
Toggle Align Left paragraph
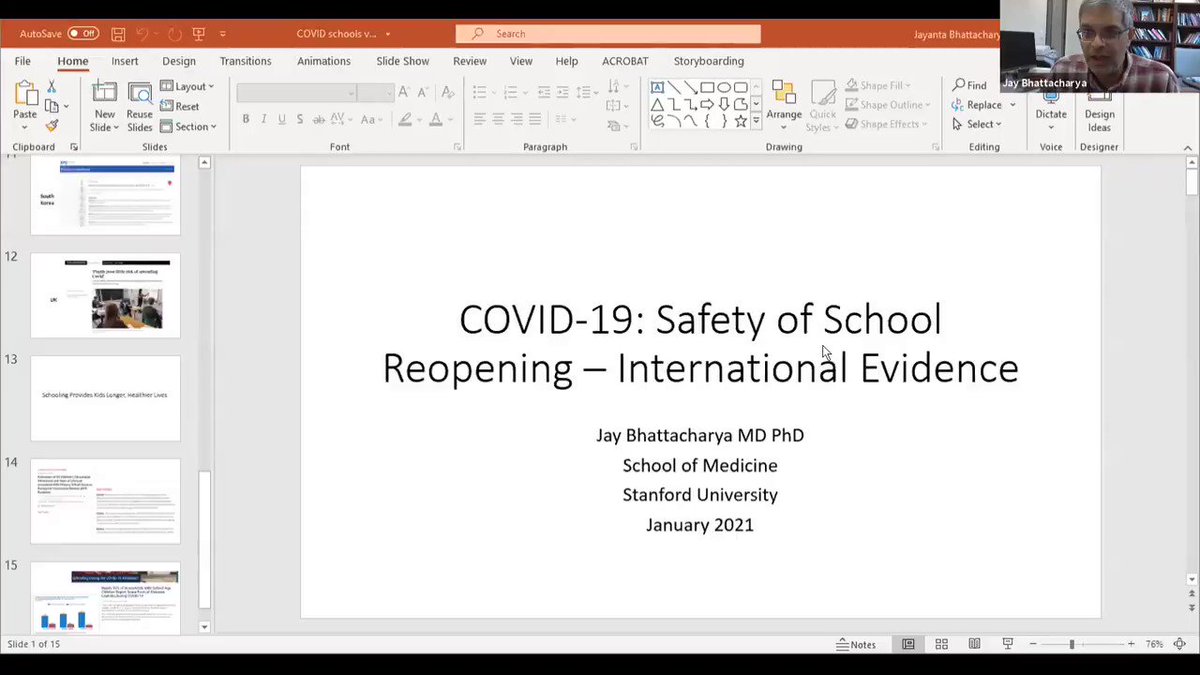480,120
